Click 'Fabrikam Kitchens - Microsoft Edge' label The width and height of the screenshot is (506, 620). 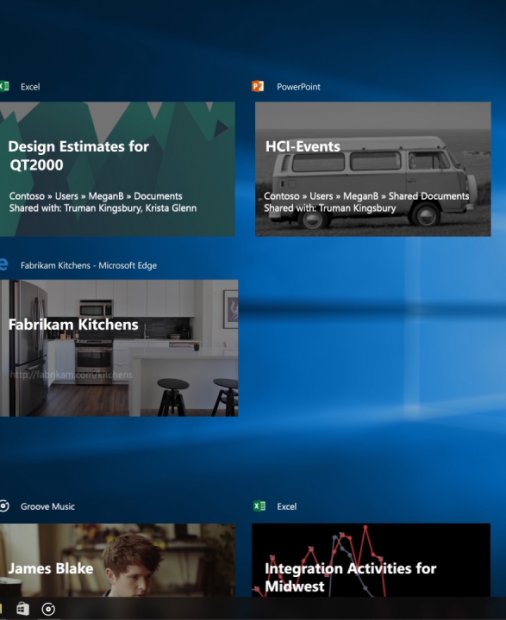point(89,265)
